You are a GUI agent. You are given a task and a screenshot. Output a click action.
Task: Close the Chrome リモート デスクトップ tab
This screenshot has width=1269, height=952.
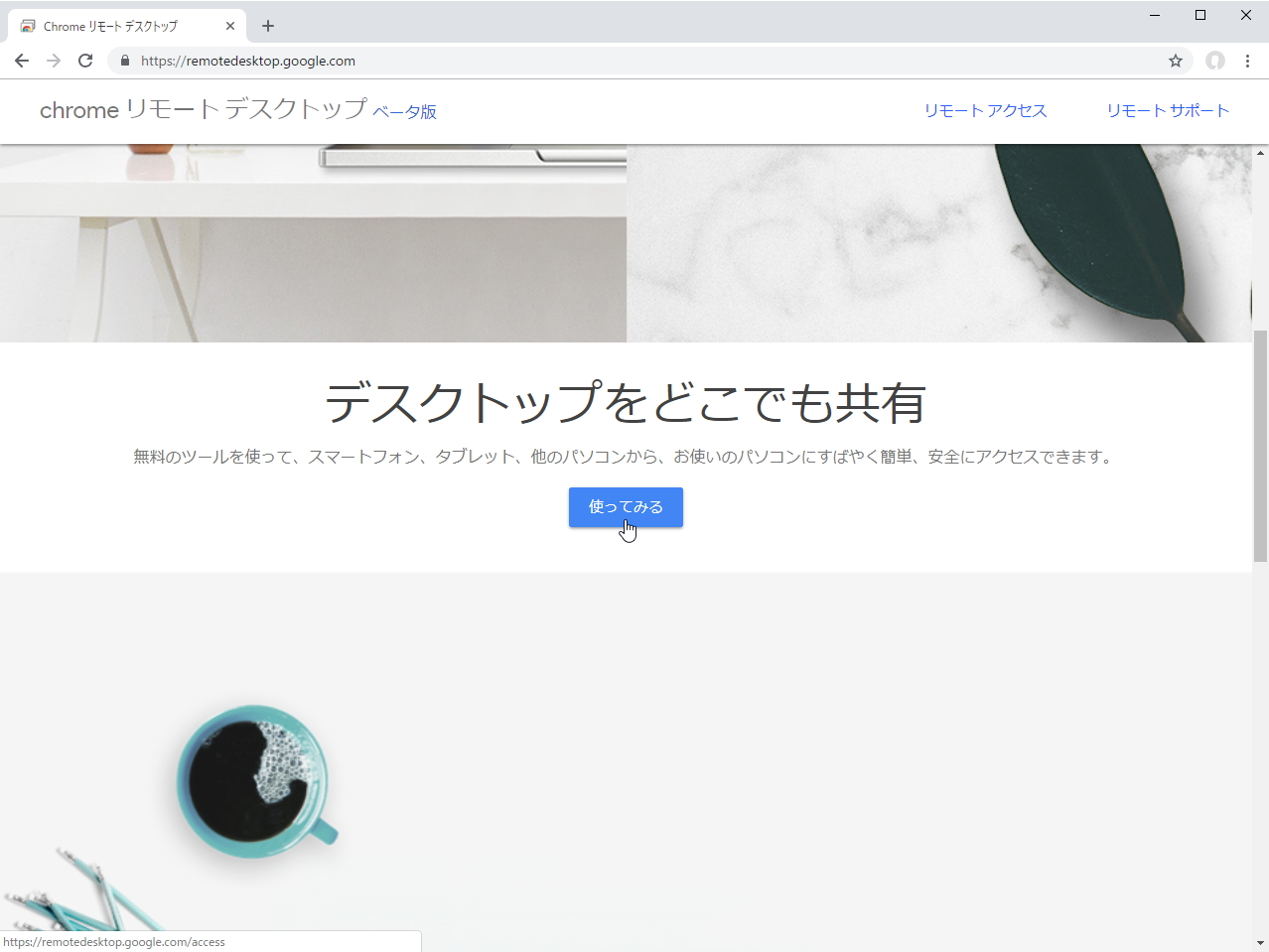(230, 26)
